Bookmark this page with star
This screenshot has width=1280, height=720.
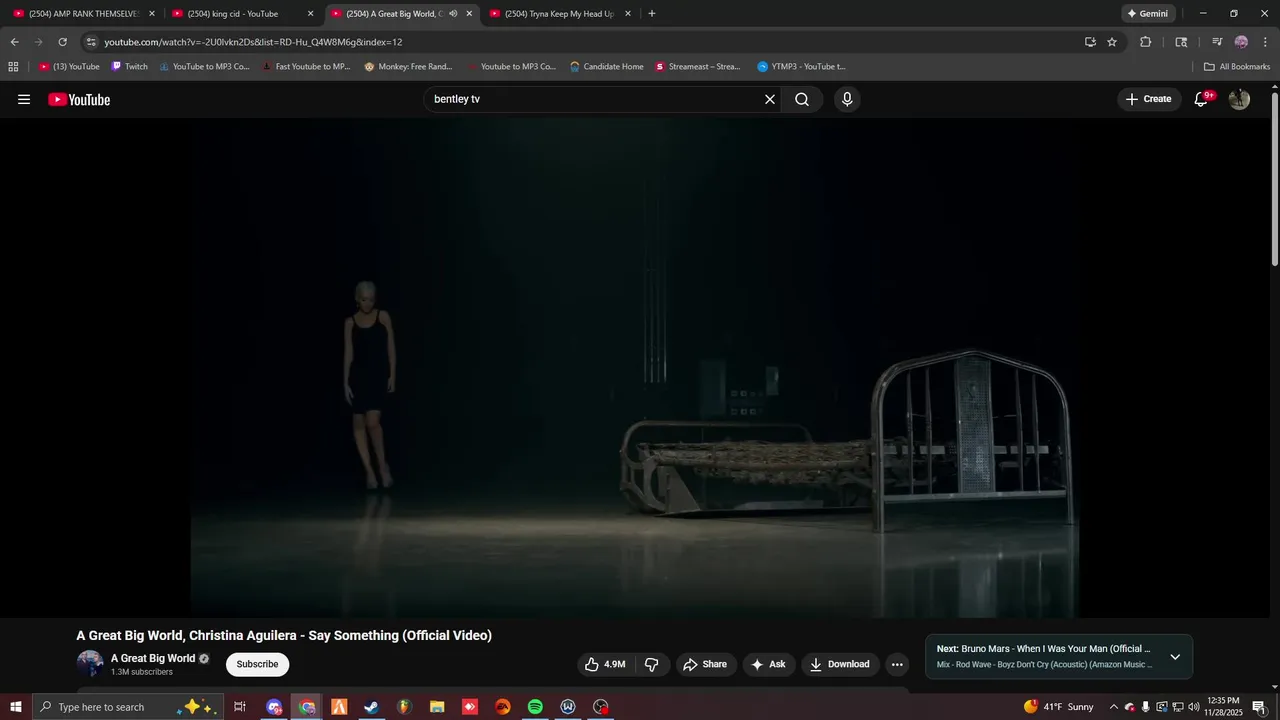[1112, 42]
